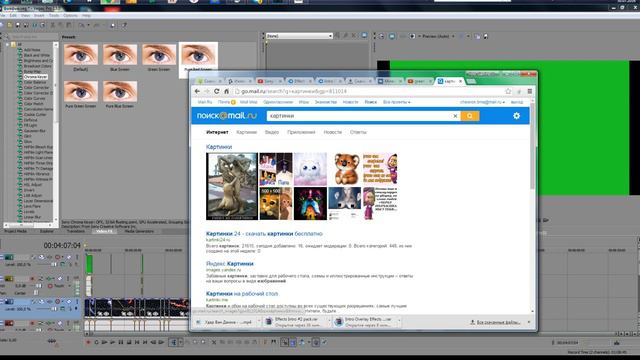Switch to the Transitions tab
Screen dimensions: 640x360
click(76, 231)
